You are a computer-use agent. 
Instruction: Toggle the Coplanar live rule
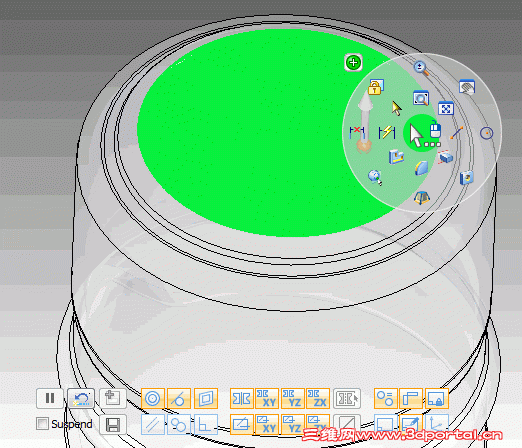206,398
